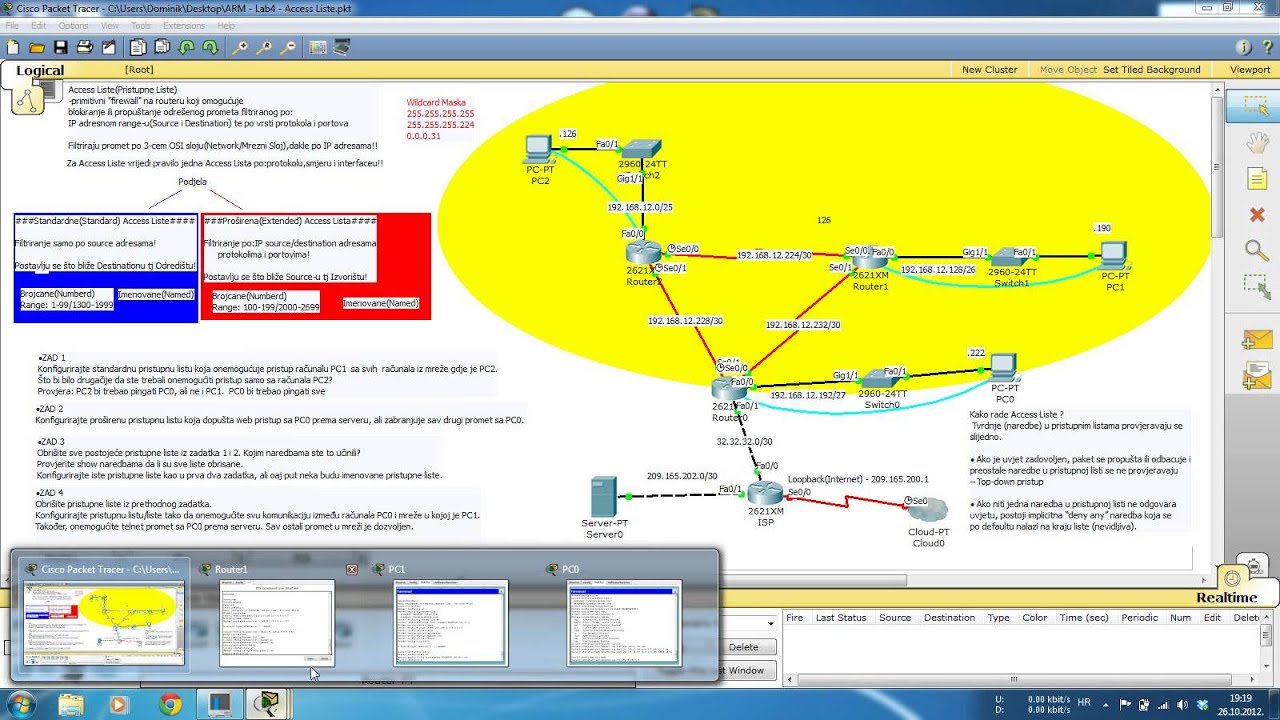
Task: Open the Edit menu
Action: click(39, 25)
